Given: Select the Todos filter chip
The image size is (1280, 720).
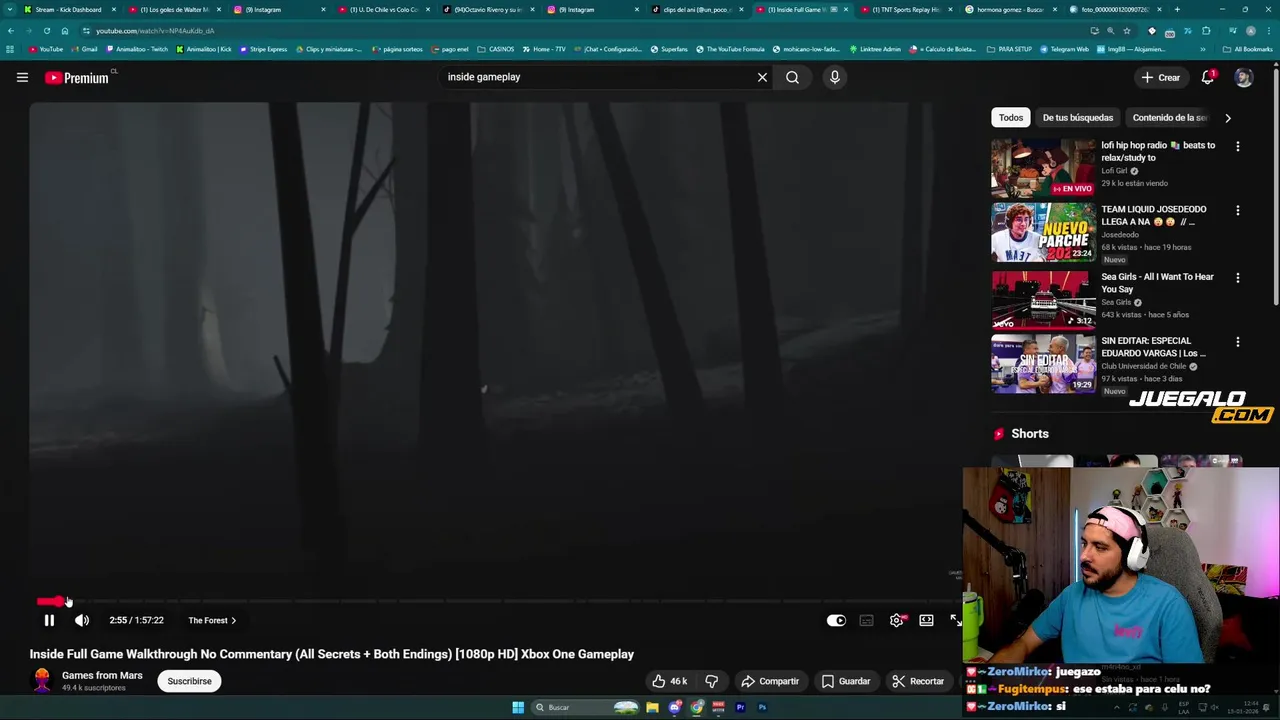Looking at the screenshot, I should [1011, 117].
